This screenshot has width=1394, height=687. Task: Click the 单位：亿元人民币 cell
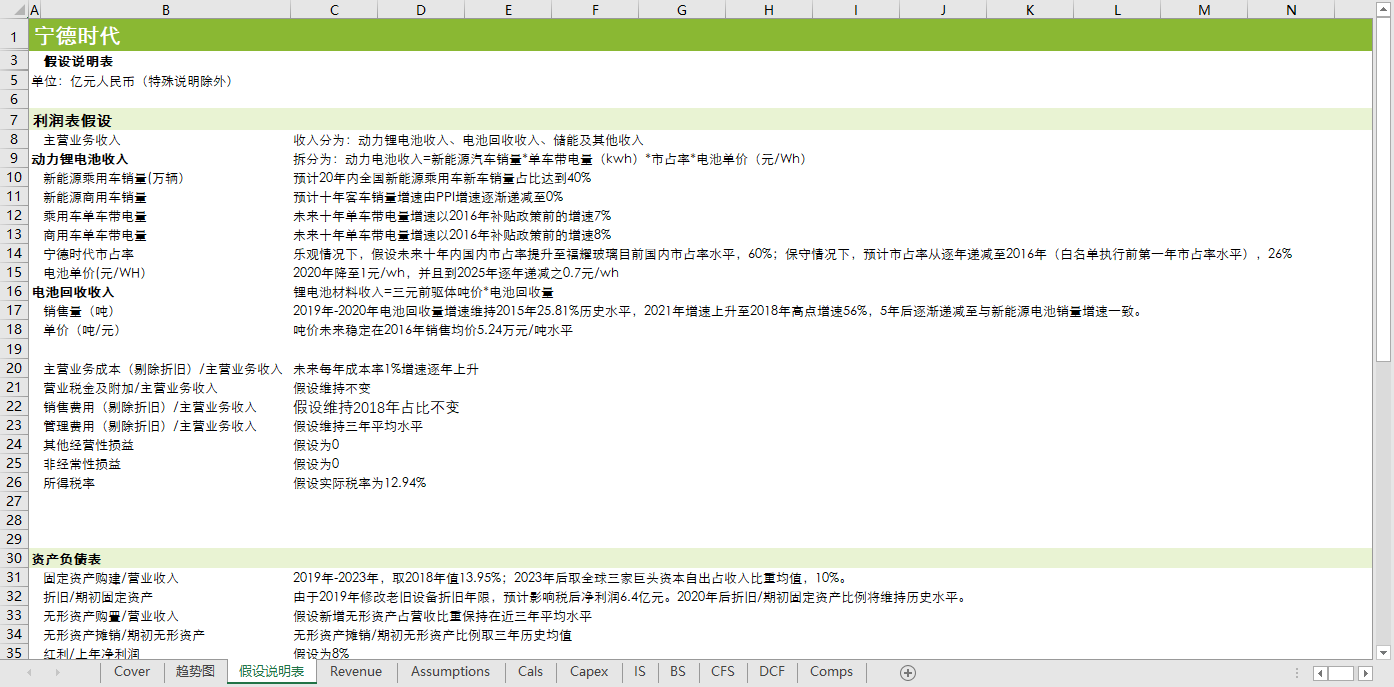(x=132, y=81)
